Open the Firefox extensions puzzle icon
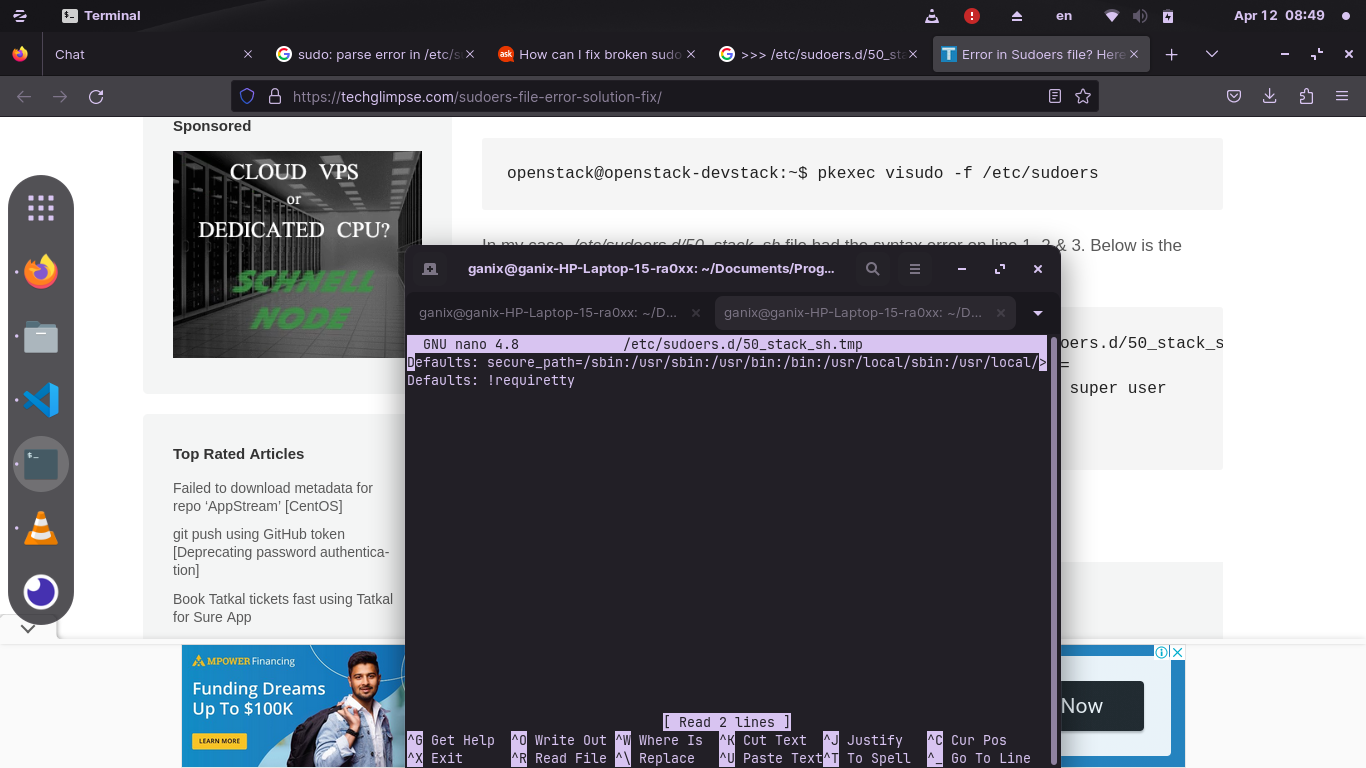Screen dimensions: 1366x768 [x=1306, y=96]
